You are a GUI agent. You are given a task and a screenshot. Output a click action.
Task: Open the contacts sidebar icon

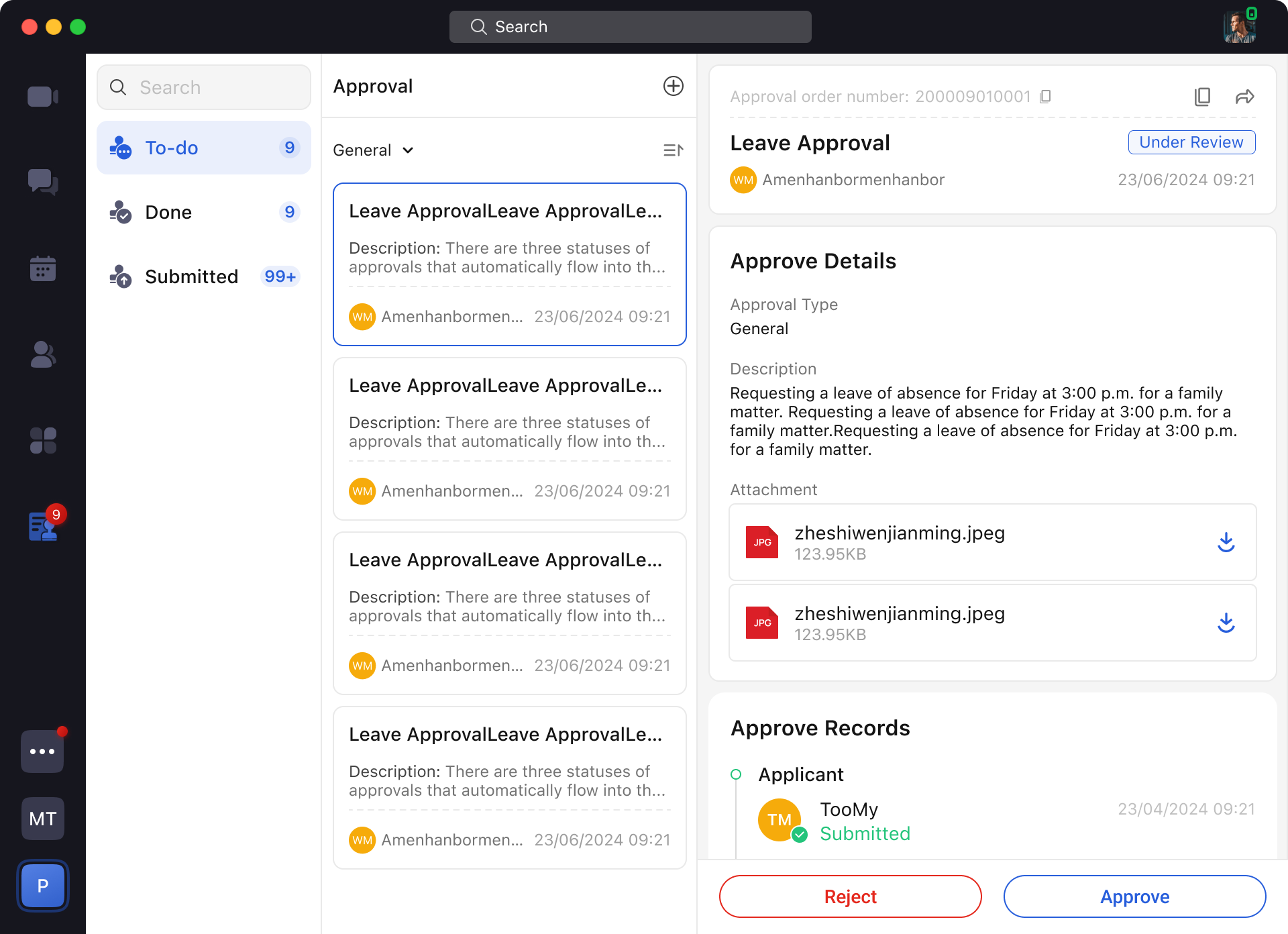coord(42,354)
